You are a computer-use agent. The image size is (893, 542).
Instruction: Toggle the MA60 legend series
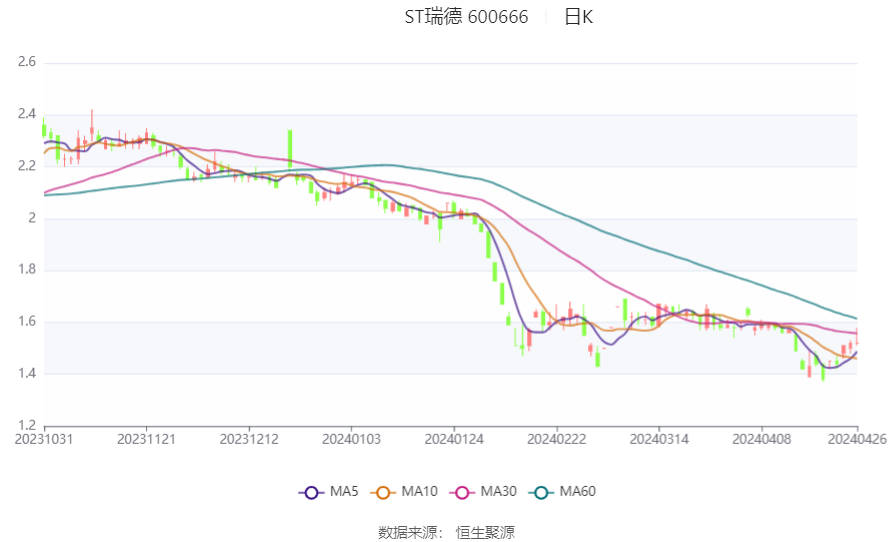pyautogui.click(x=562, y=492)
